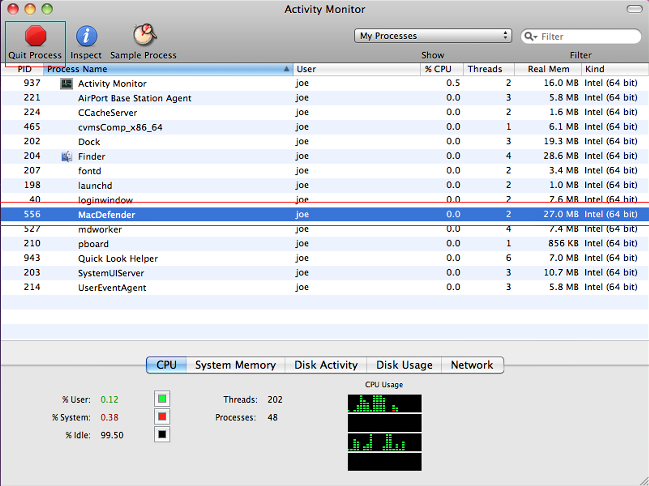Open the My Processes dropdown
Viewport: 649px width, 486px height.
[433, 36]
